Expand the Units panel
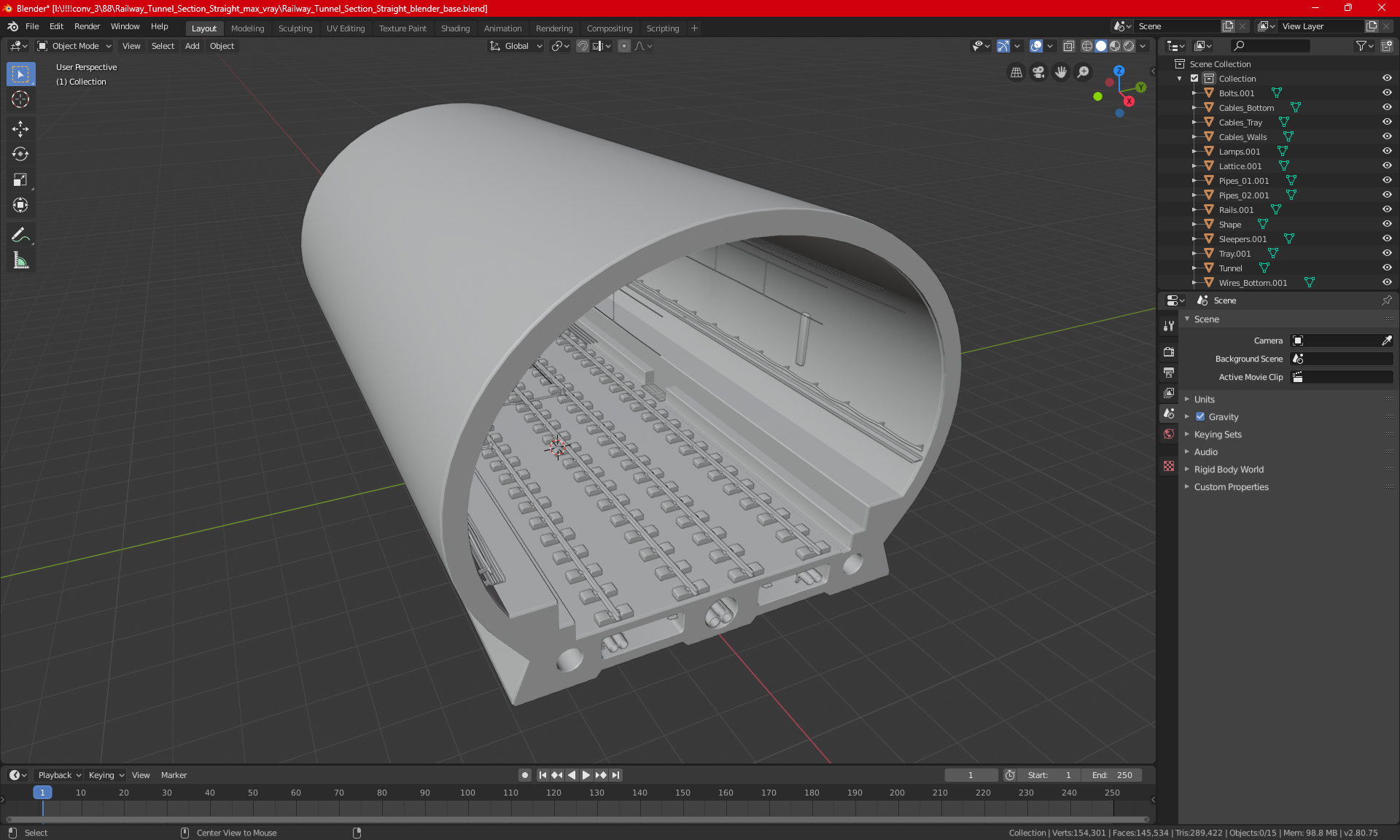Screen dimensions: 1400x840 coord(1205,400)
